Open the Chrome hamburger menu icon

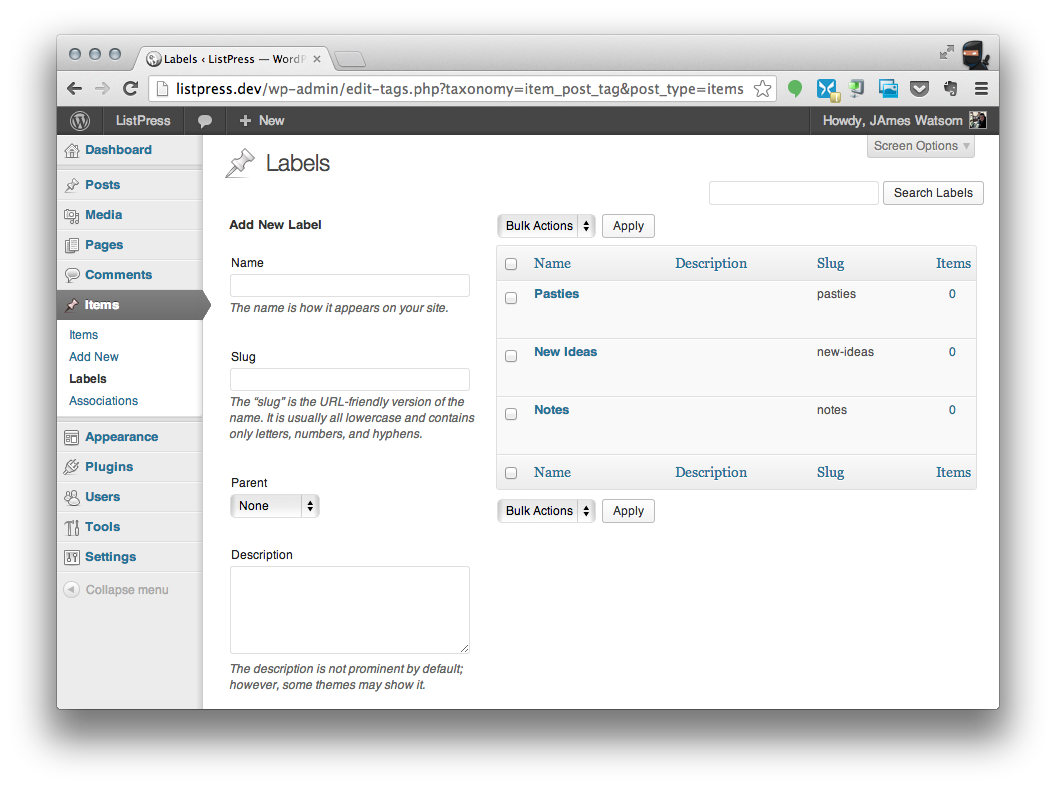981,88
